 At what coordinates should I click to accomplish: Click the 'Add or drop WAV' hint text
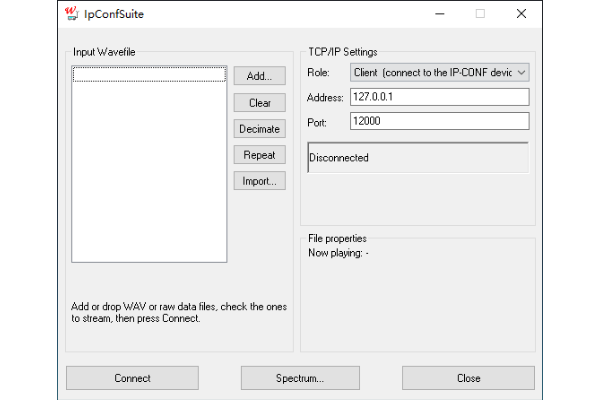coord(179,312)
